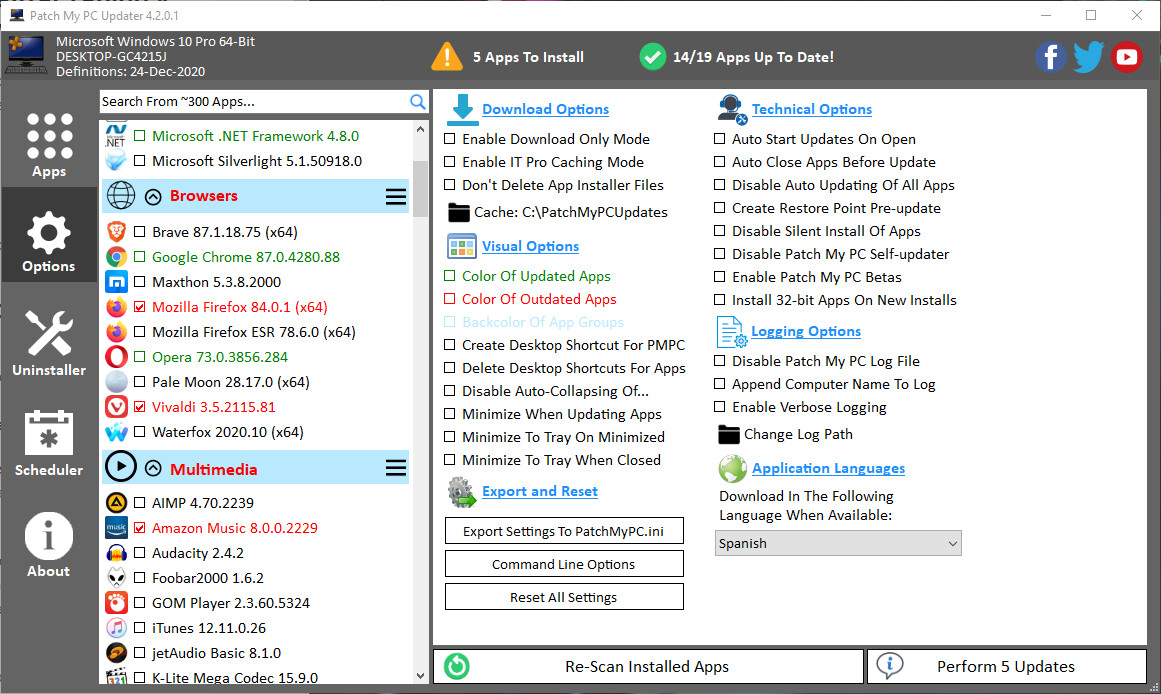
Task: Uncheck Mozilla Firefox 84.0.1 in app list
Action: click(x=140, y=307)
